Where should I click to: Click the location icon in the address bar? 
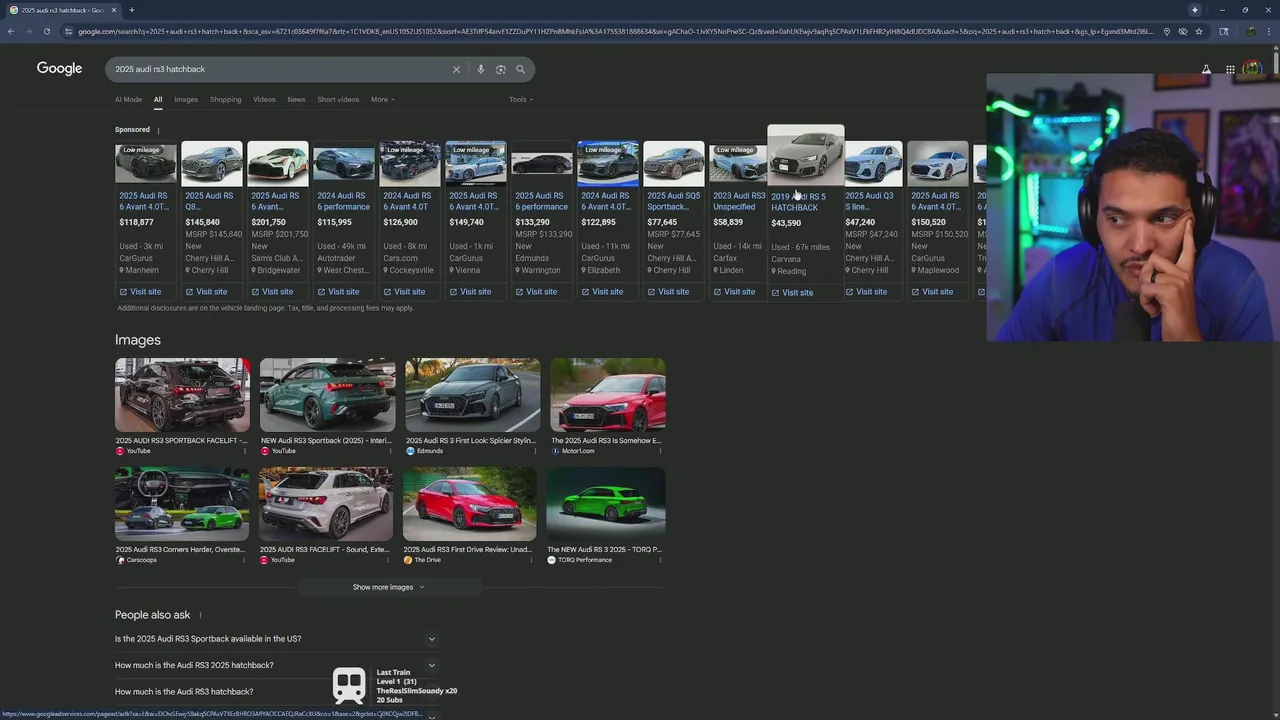click(1167, 31)
